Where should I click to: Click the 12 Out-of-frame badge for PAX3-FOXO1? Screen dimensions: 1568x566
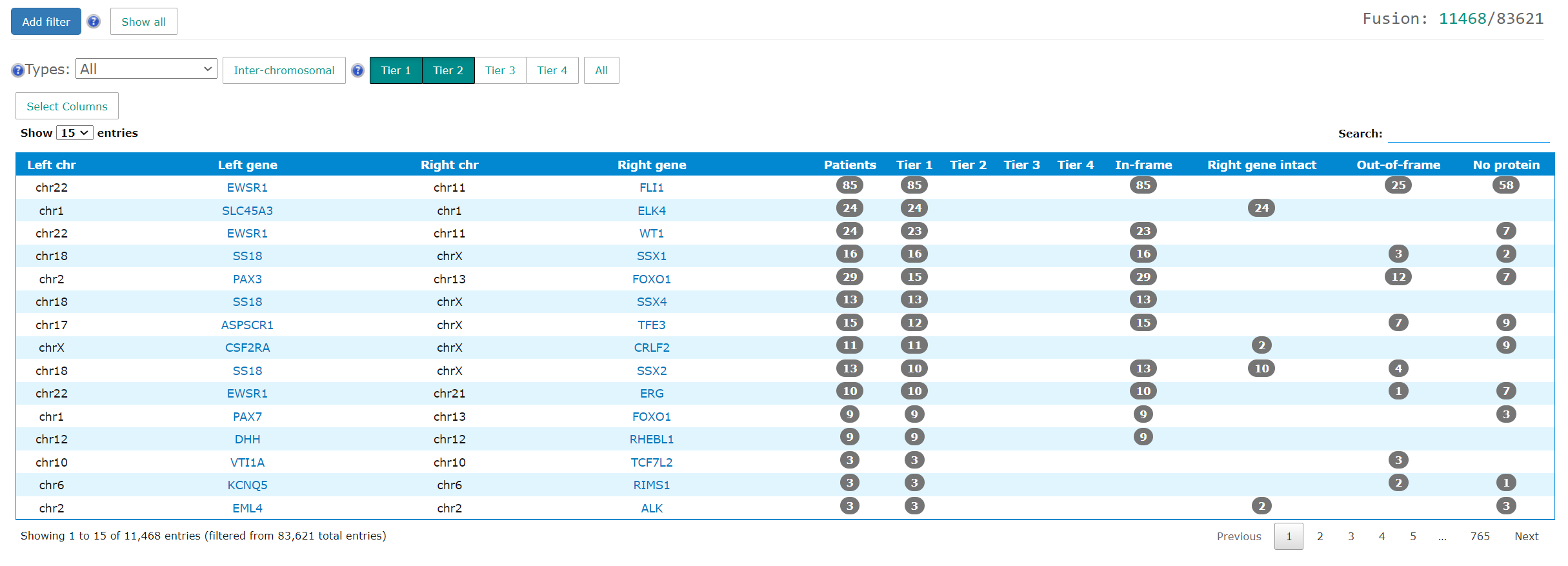(1398, 277)
